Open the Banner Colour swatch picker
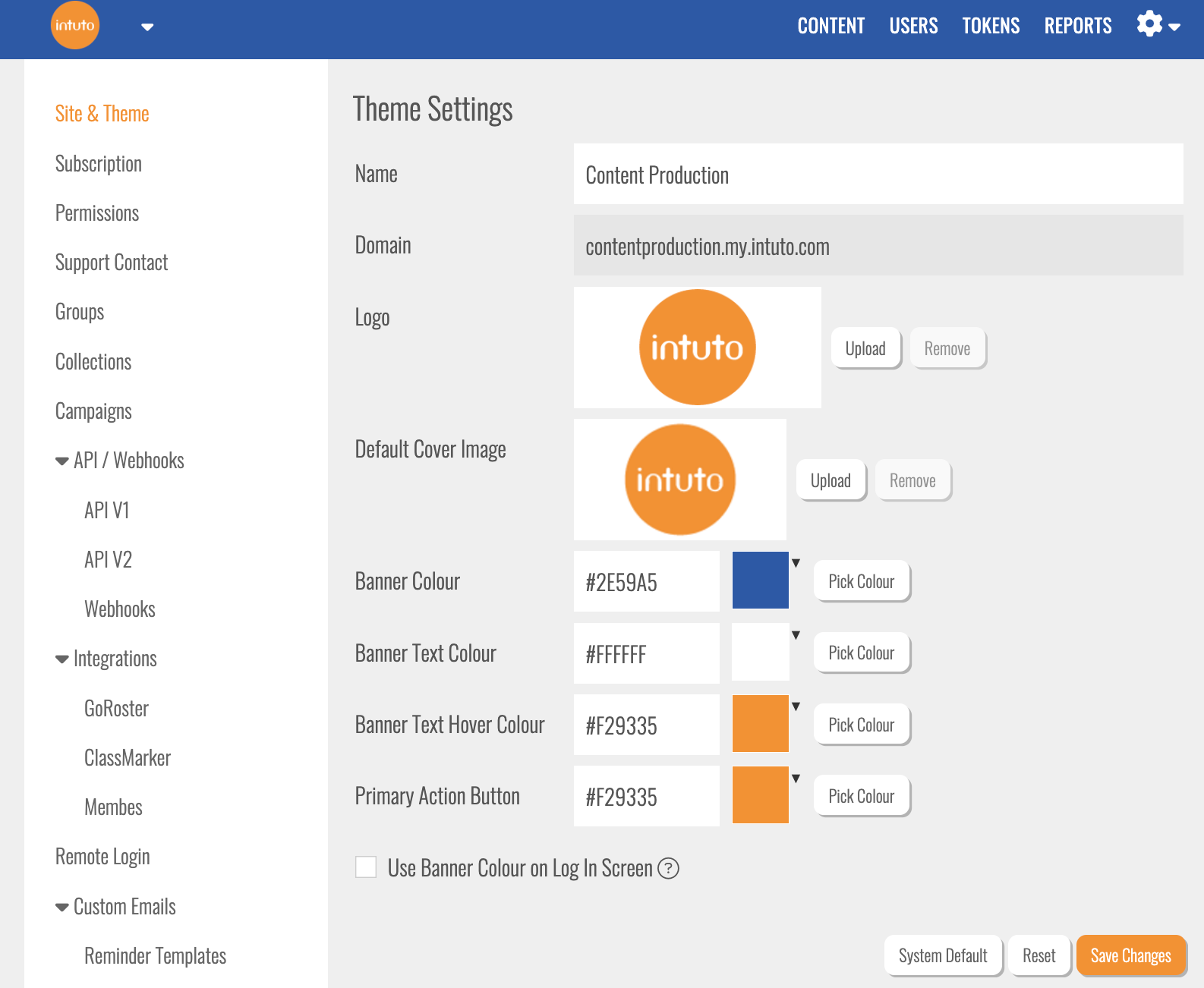 point(761,581)
